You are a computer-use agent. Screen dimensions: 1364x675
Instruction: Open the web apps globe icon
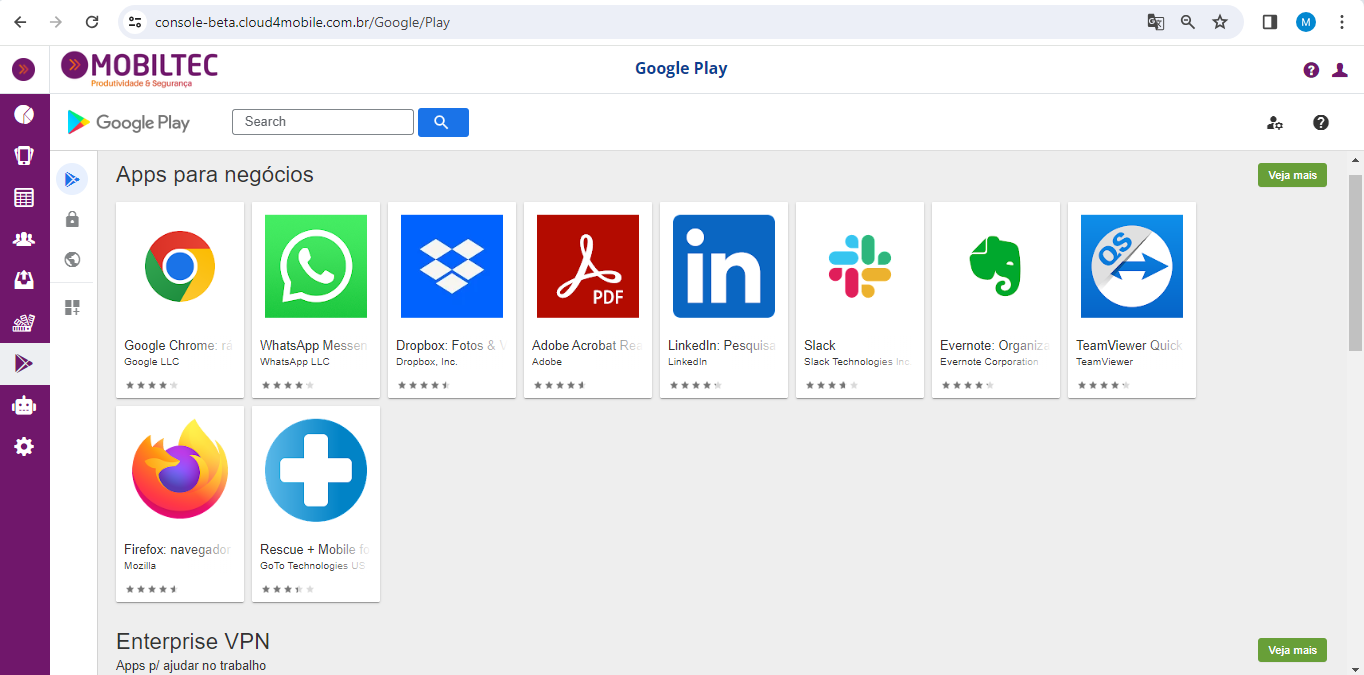(72, 260)
